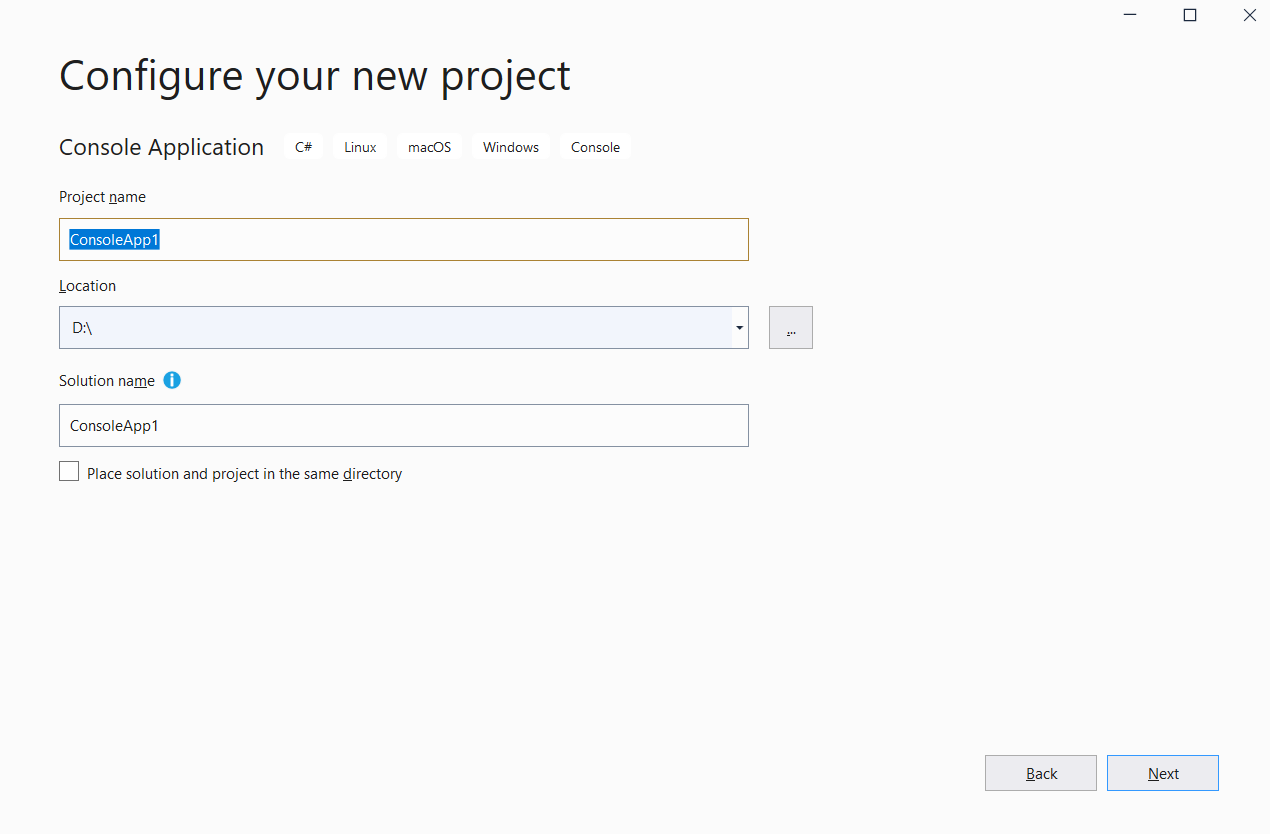The height and width of the screenshot is (834, 1270).
Task: Click the Linux platform tag
Action: [x=360, y=147]
